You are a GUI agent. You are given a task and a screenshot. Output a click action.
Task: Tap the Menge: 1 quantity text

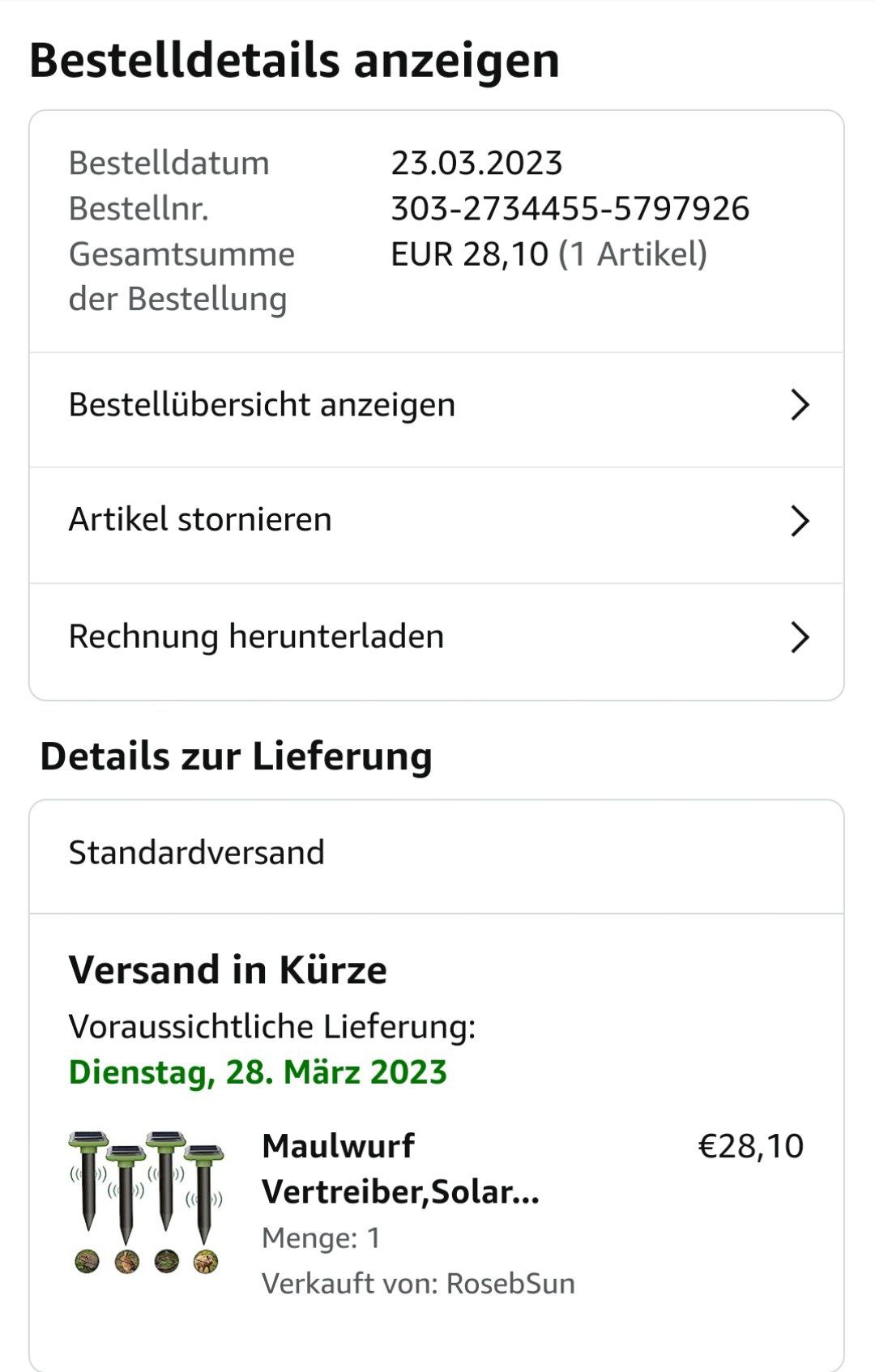pos(321,1238)
